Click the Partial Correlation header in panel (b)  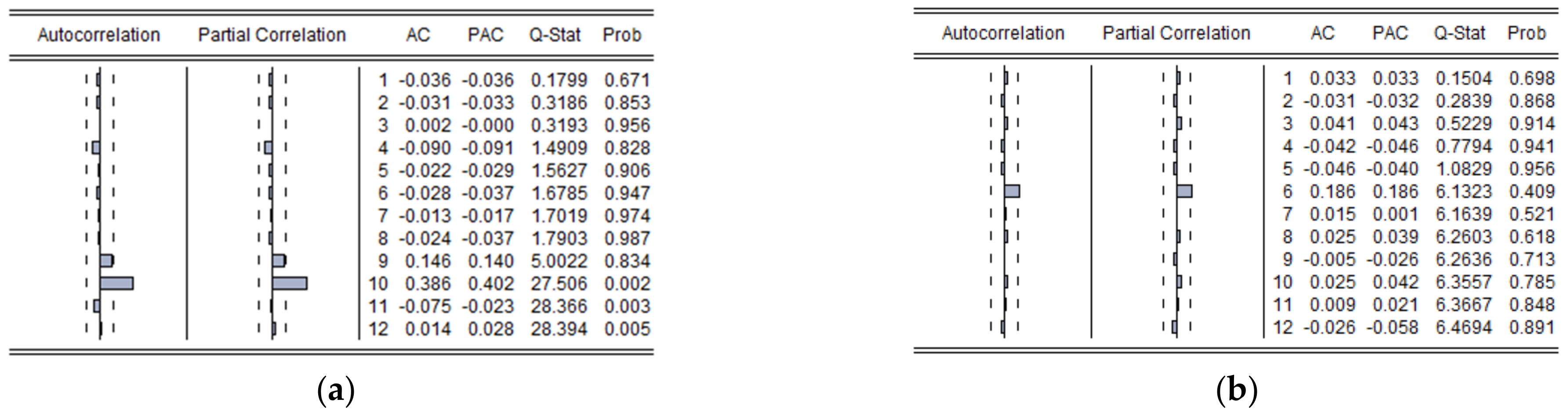point(1176,33)
